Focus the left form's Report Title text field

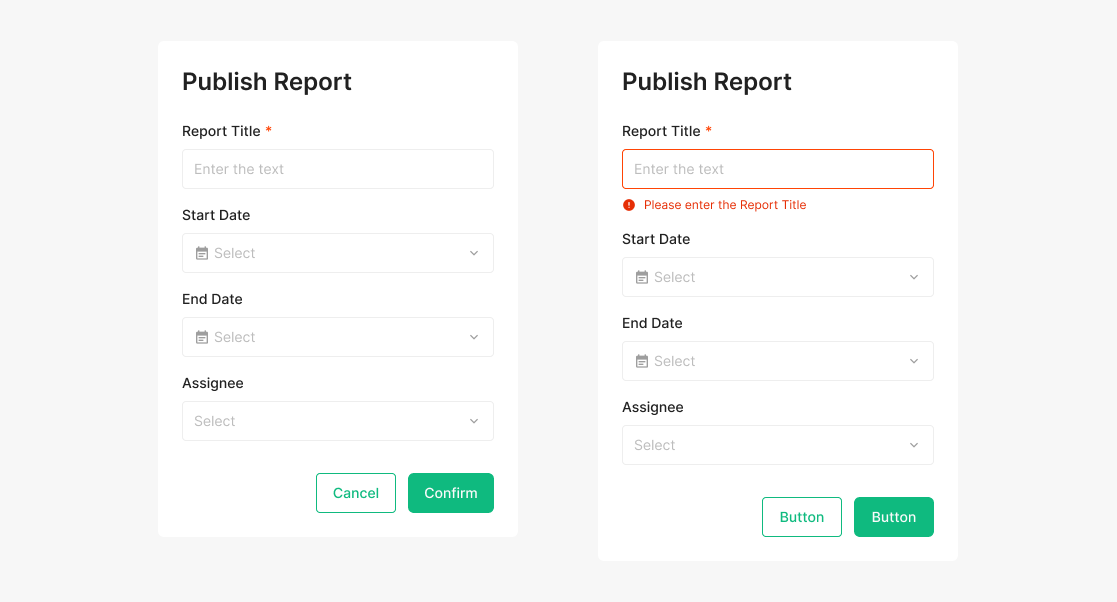click(338, 169)
